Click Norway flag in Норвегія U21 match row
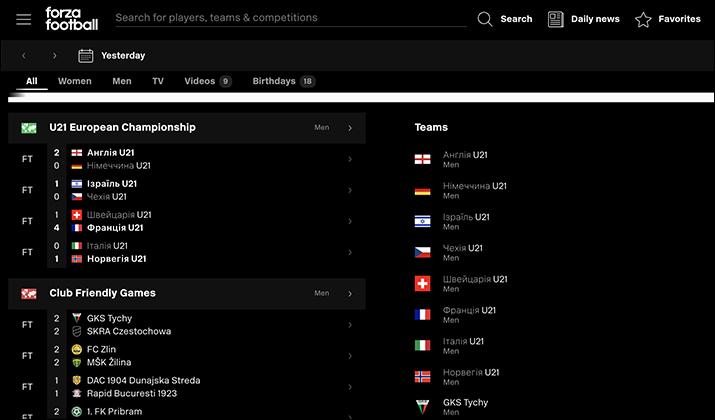This screenshot has height=420, width=715. coord(77,259)
